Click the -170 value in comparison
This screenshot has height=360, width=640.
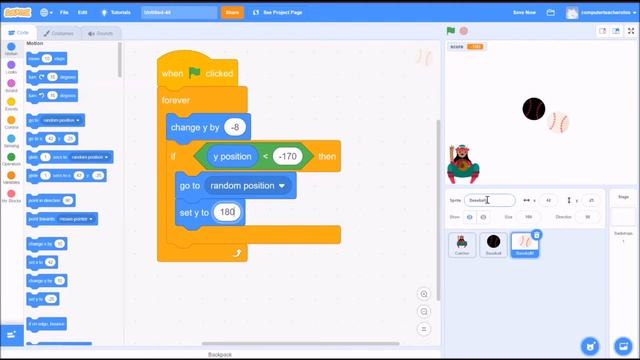coord(287,156)
